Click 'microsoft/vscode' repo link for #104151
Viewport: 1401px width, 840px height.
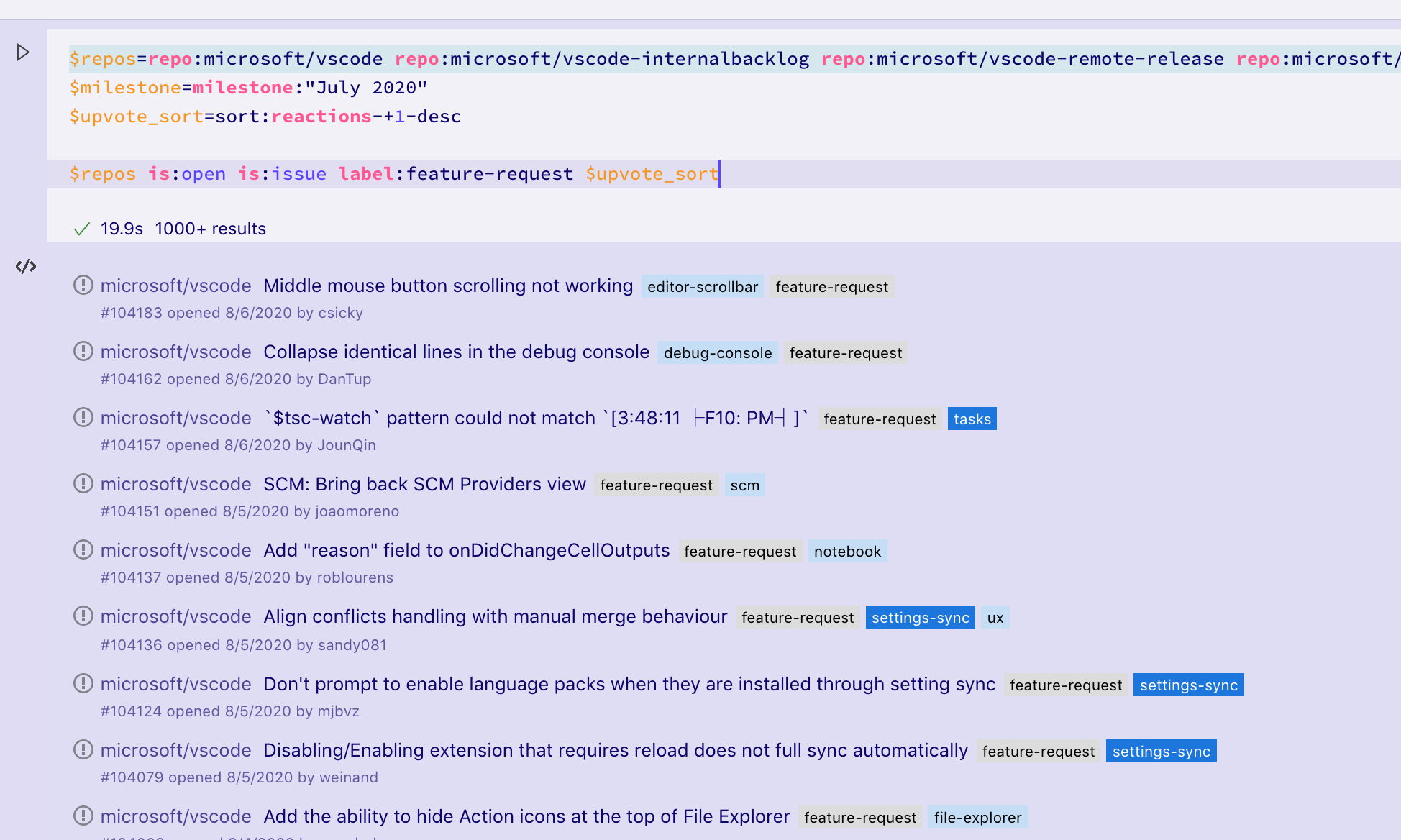[175, 483]
